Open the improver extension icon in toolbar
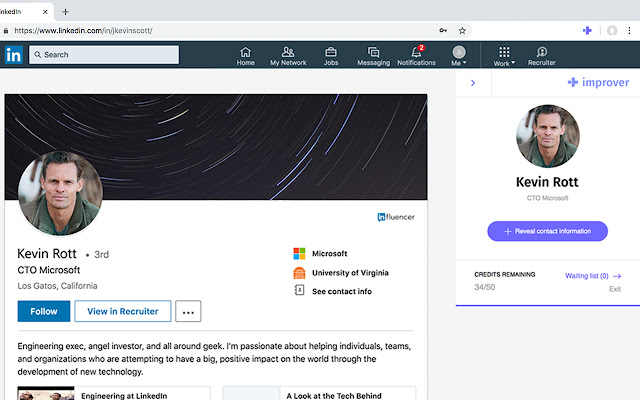This screenshot has width=640, height=400. click(x=587, y=30)
